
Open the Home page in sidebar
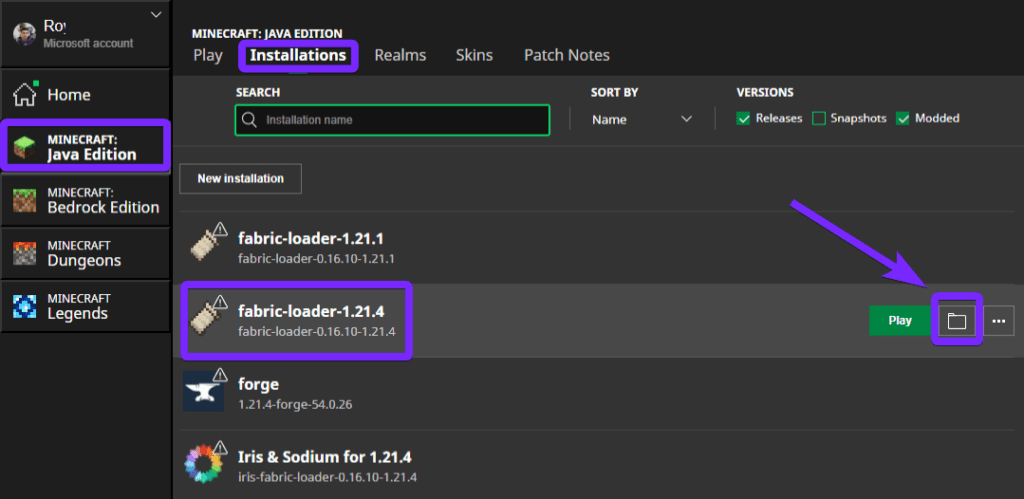[85, 95]
